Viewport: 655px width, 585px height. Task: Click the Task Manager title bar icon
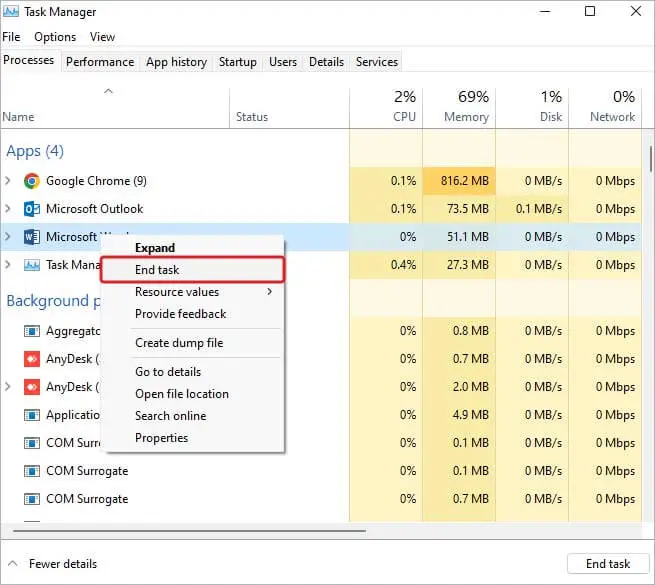tap(10, 11)
